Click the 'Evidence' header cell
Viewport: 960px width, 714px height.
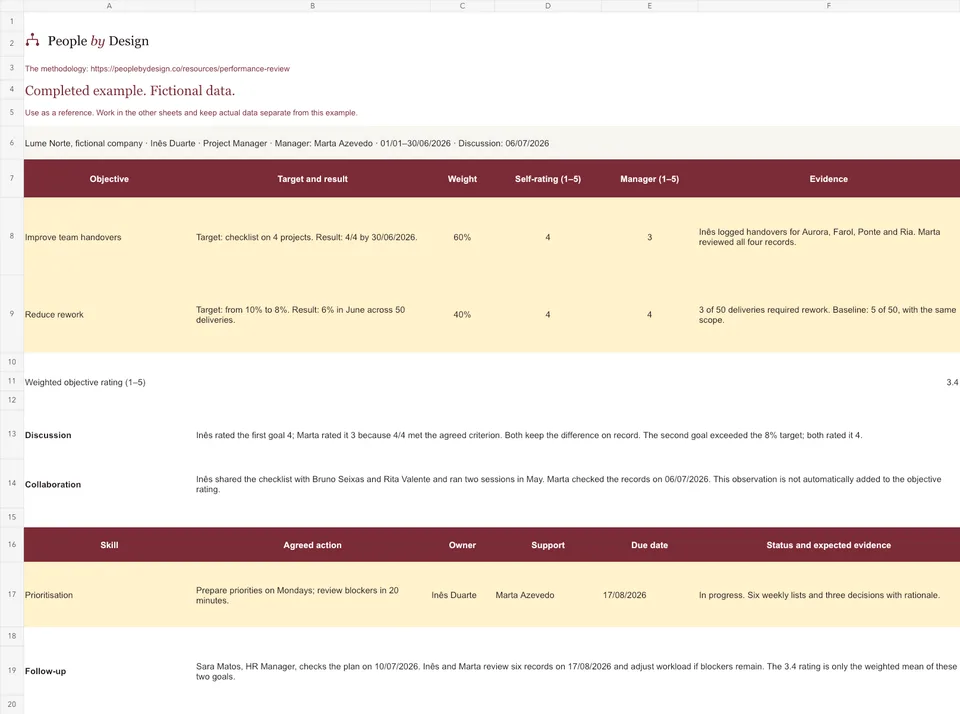coord(828,179)
